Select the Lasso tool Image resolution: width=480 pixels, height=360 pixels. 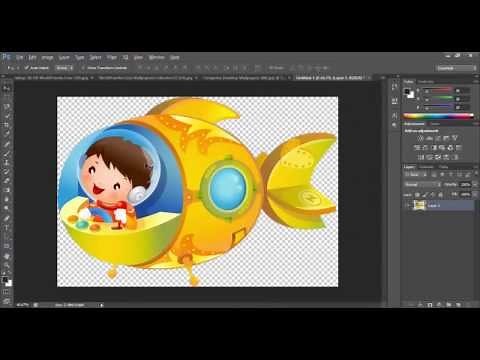[x=6, y=107]
